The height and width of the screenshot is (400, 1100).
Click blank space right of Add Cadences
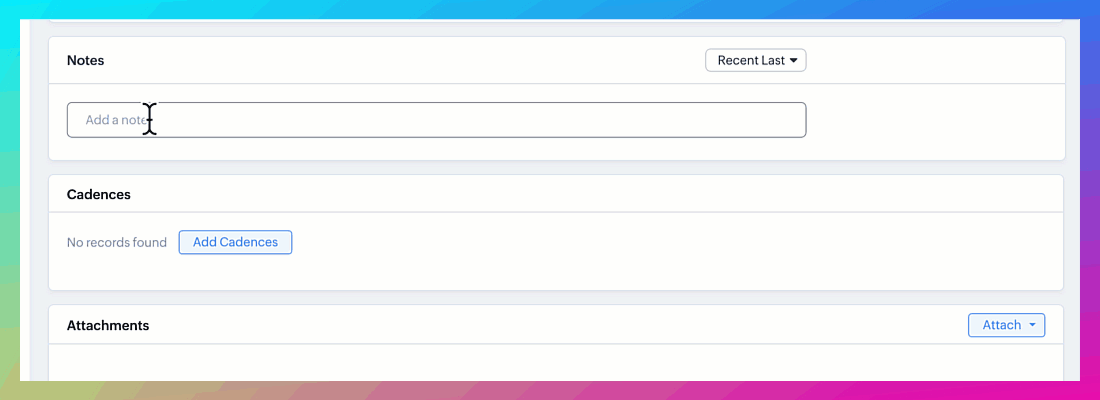pyautogui.click(x=650, y=242)
